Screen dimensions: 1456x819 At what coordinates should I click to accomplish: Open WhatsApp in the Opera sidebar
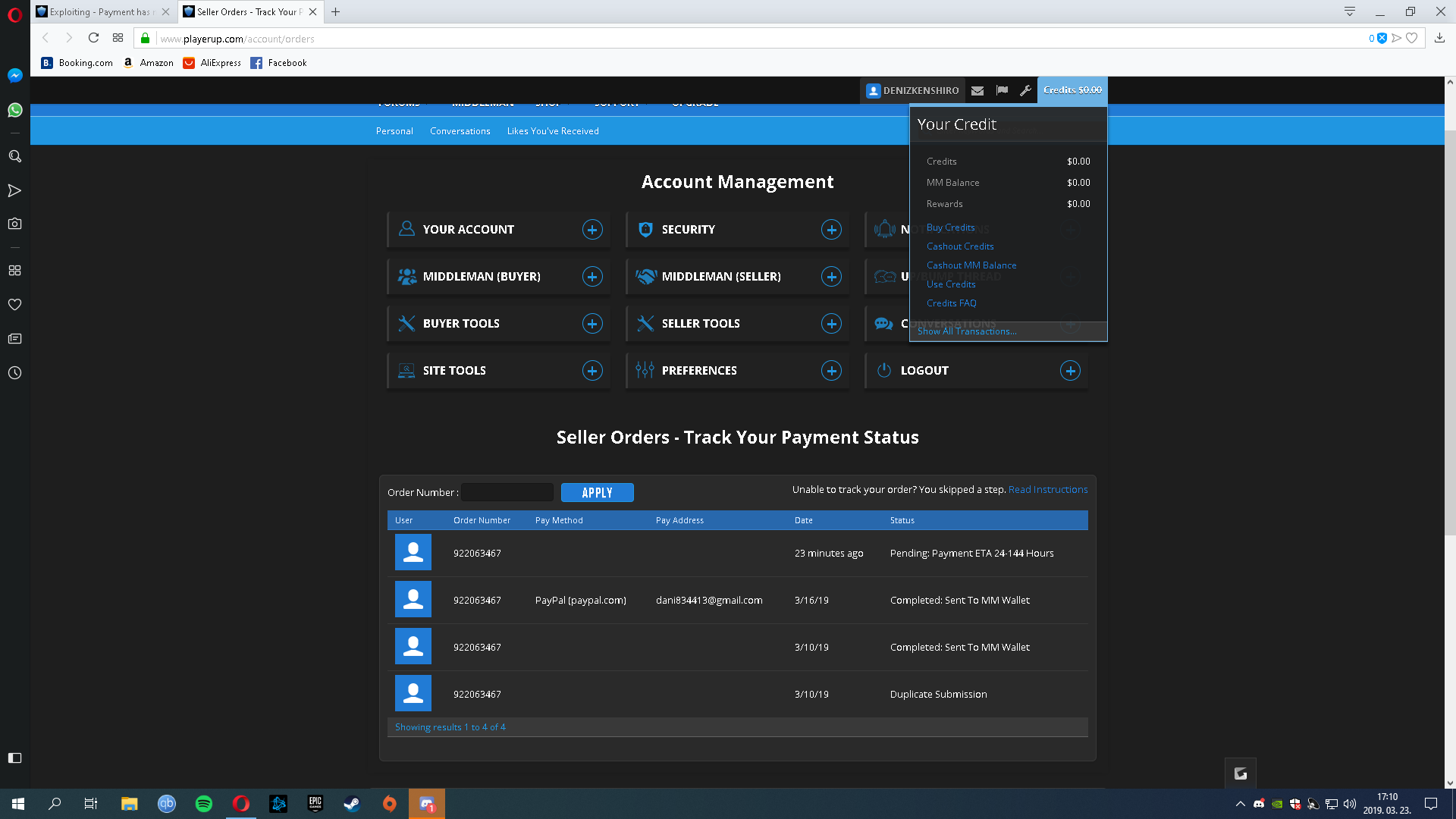tap(14, 110)
